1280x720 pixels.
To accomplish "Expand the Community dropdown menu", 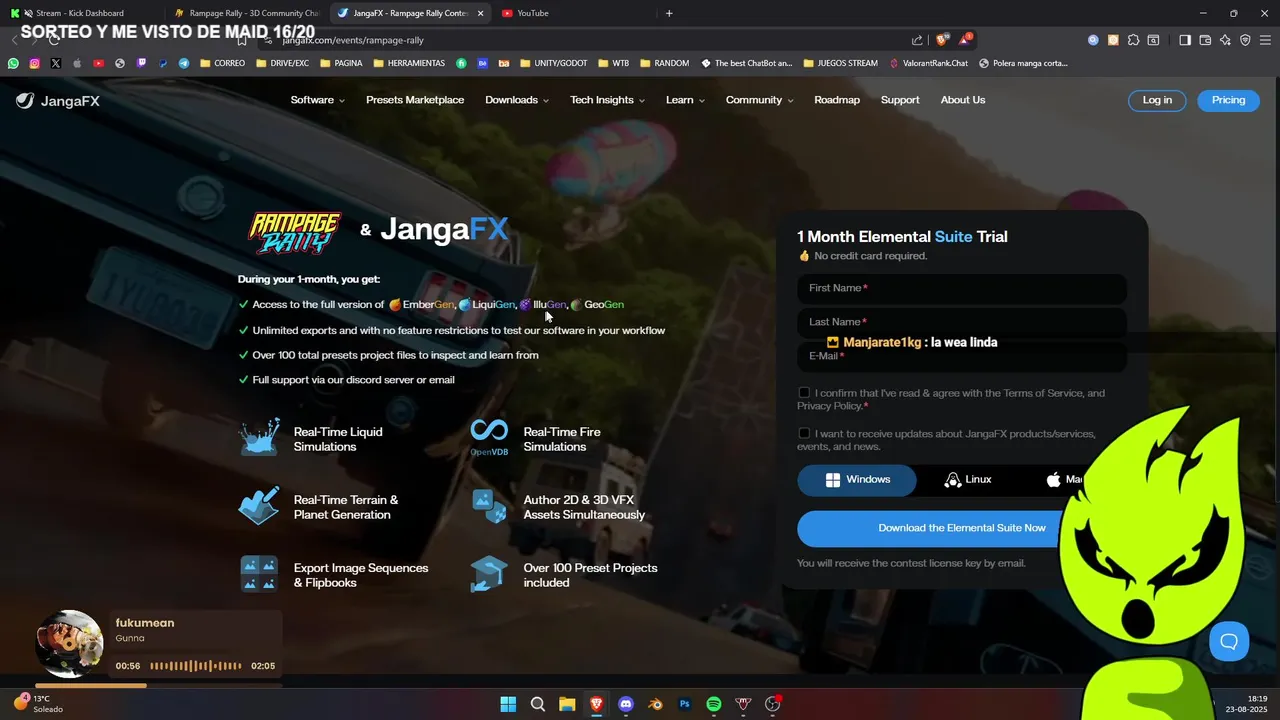I will pyautogui.click(x=759, y=100).
